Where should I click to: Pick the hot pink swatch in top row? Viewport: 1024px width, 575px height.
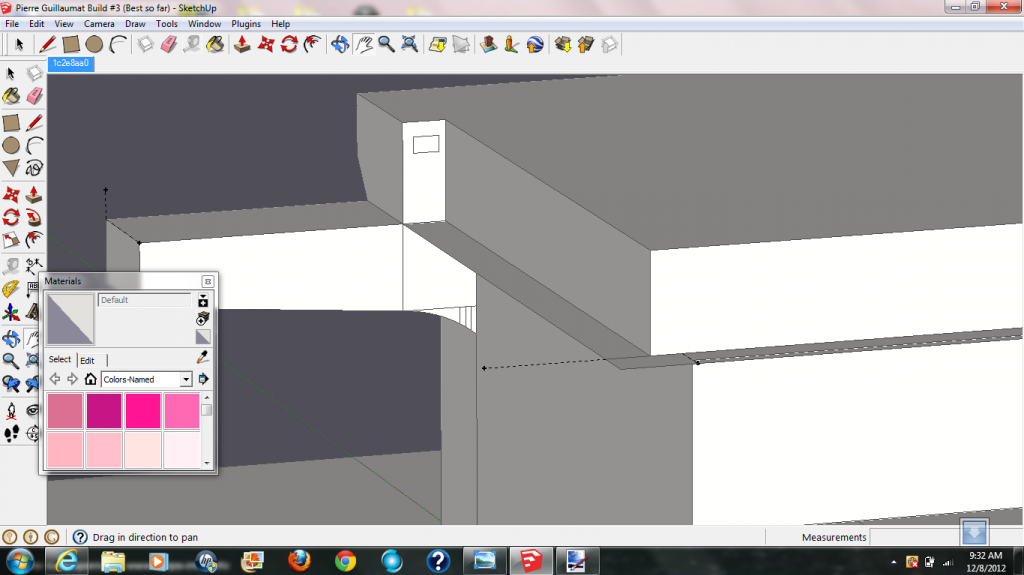click(x=143, y=411)
